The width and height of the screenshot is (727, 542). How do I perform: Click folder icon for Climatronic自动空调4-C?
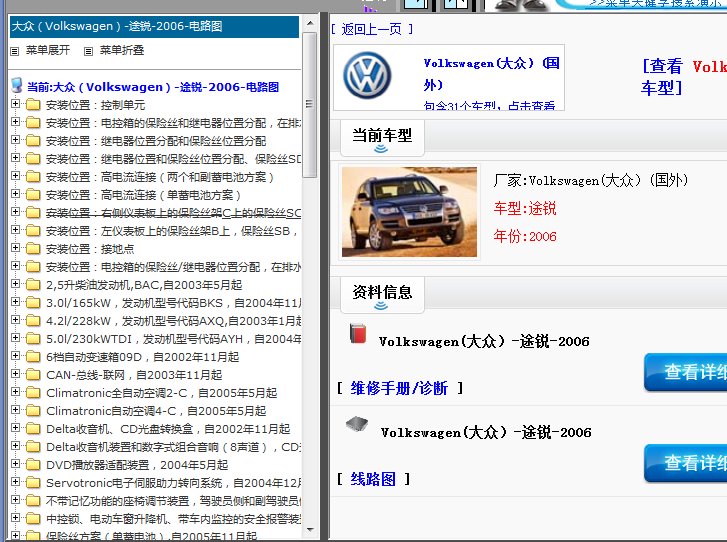tap(33, 411)
